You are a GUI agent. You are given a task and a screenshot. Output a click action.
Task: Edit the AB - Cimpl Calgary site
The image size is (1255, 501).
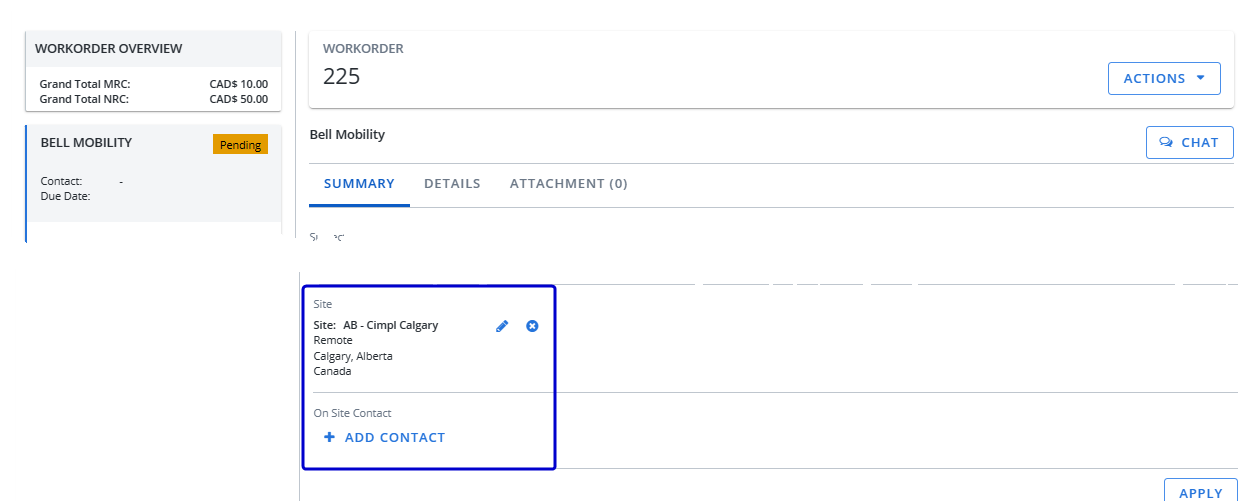coord(502,326)
